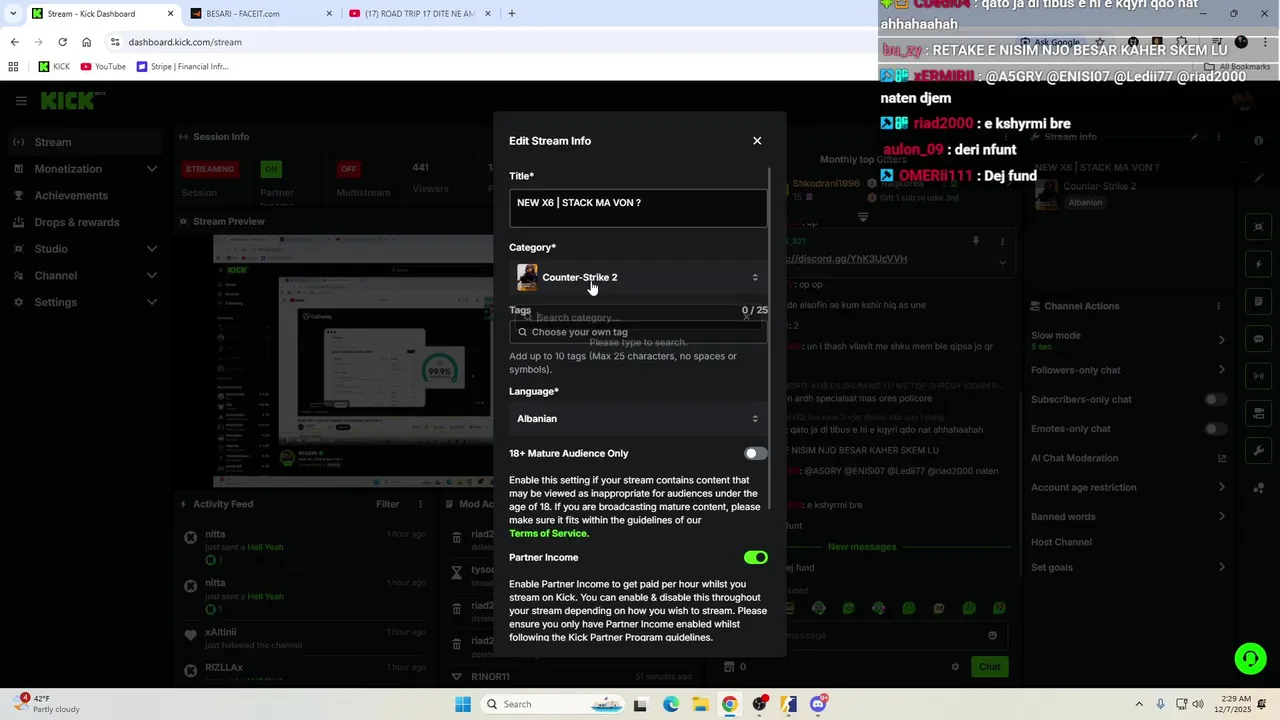Reload the page in browser
1280x720 pixels.
[x=62, y=42]
